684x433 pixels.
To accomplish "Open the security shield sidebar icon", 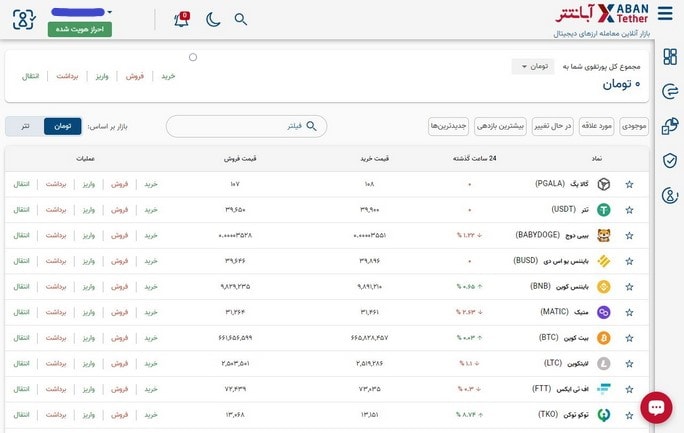I will click(670, 160).
